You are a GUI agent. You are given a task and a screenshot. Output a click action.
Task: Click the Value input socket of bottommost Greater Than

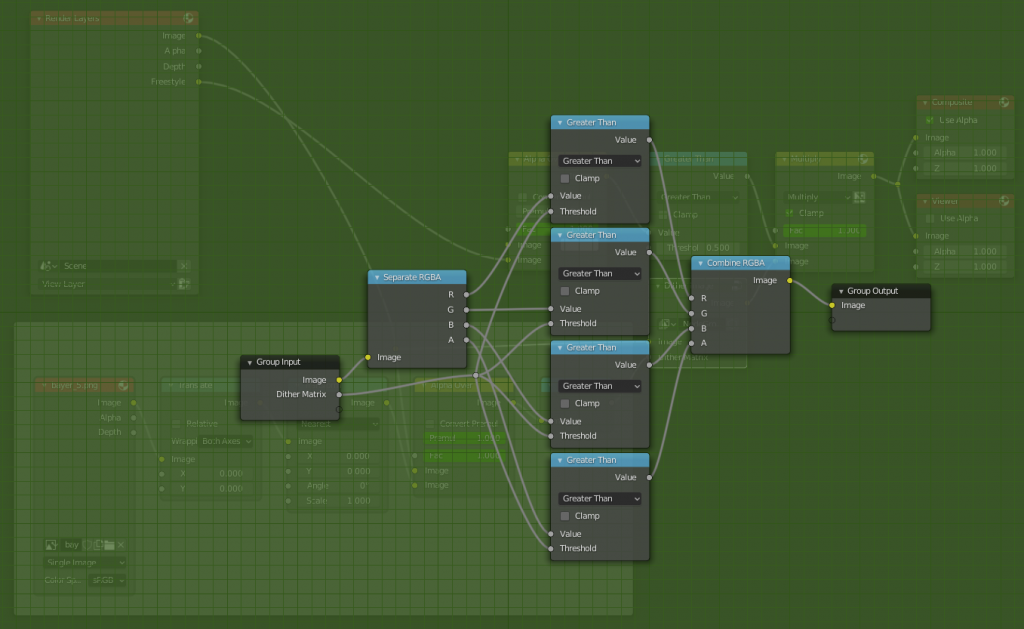point(551,534)
